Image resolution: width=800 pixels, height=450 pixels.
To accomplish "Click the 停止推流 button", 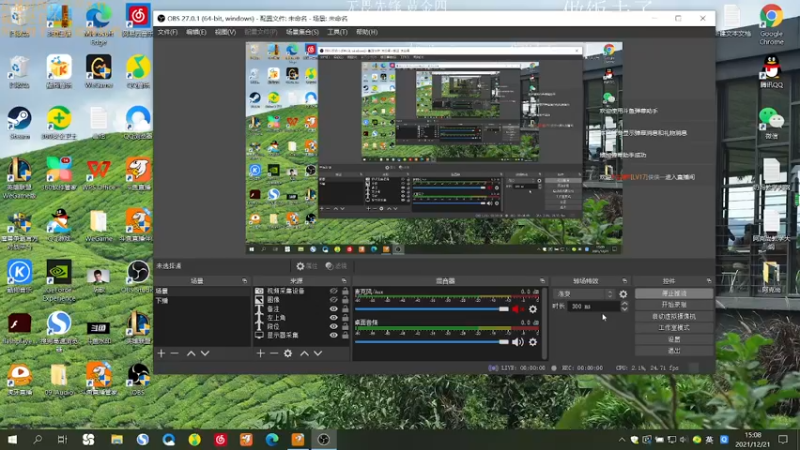I will click(674, 293).
